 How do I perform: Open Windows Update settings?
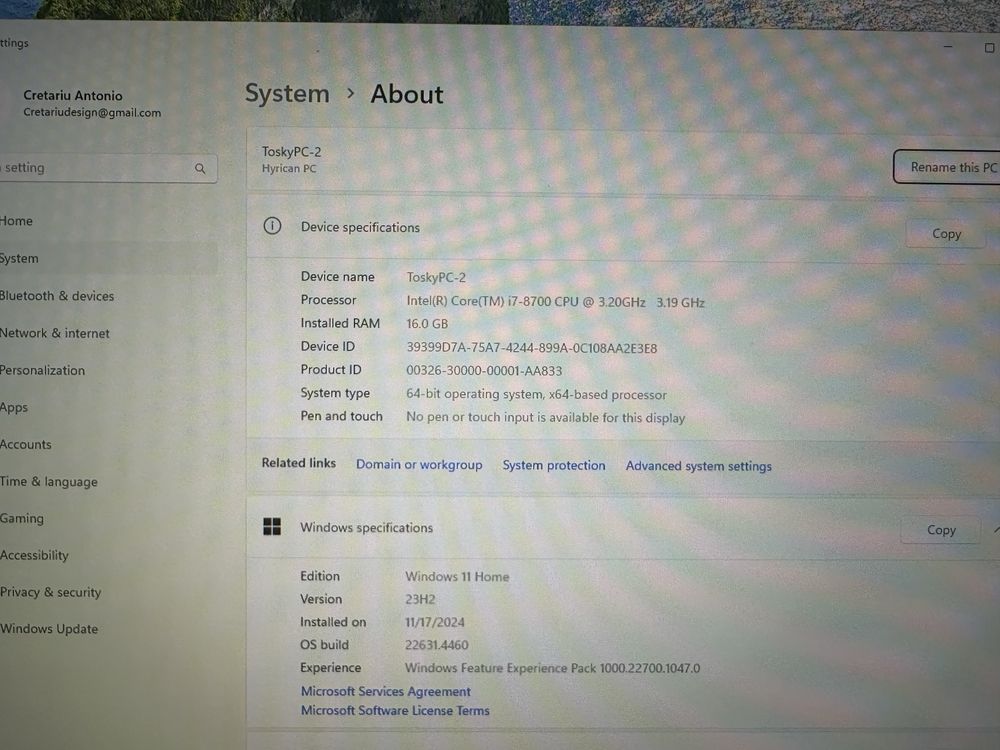point(49,629)
